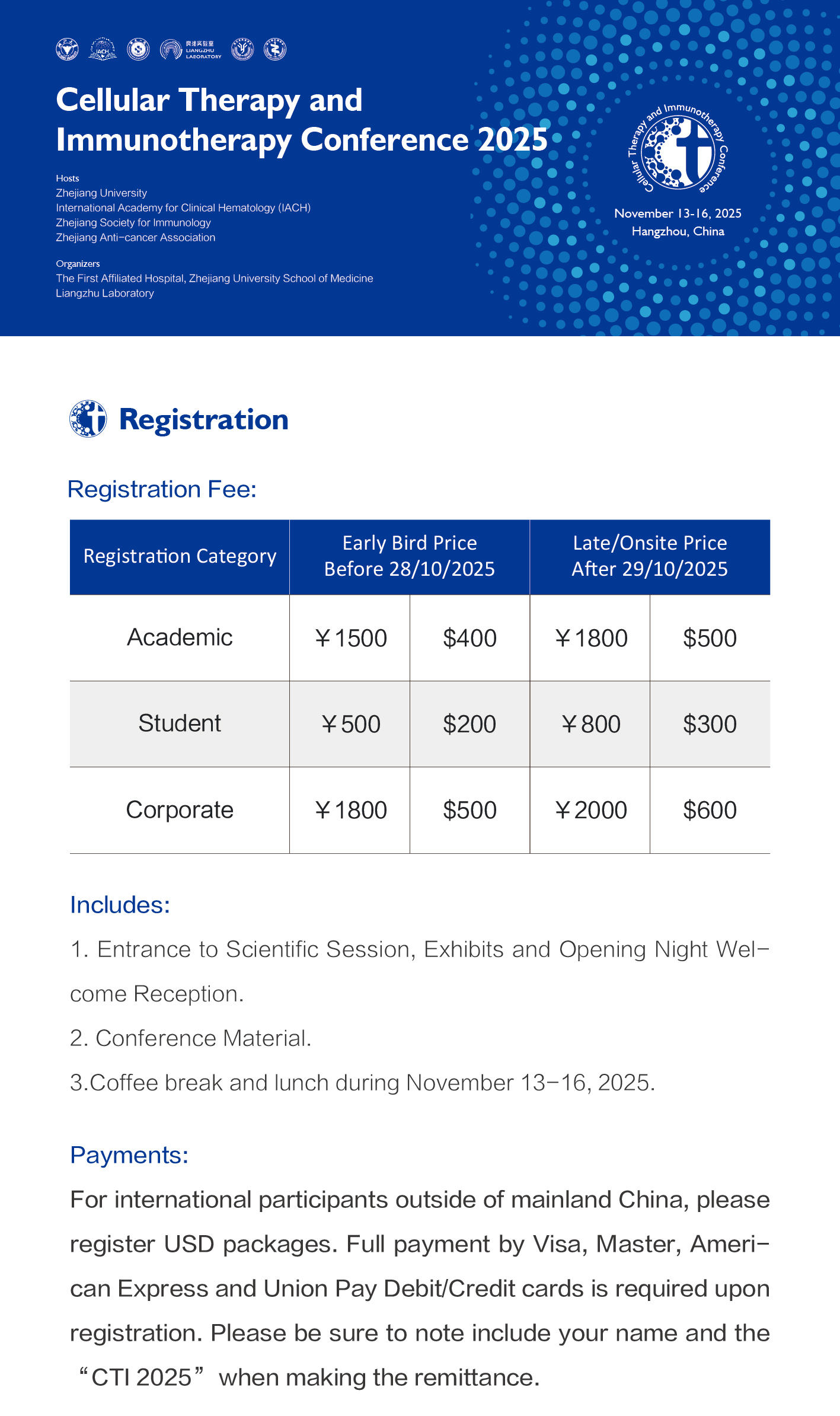Select the Early Bird Price column header

(x=409, y=556)
